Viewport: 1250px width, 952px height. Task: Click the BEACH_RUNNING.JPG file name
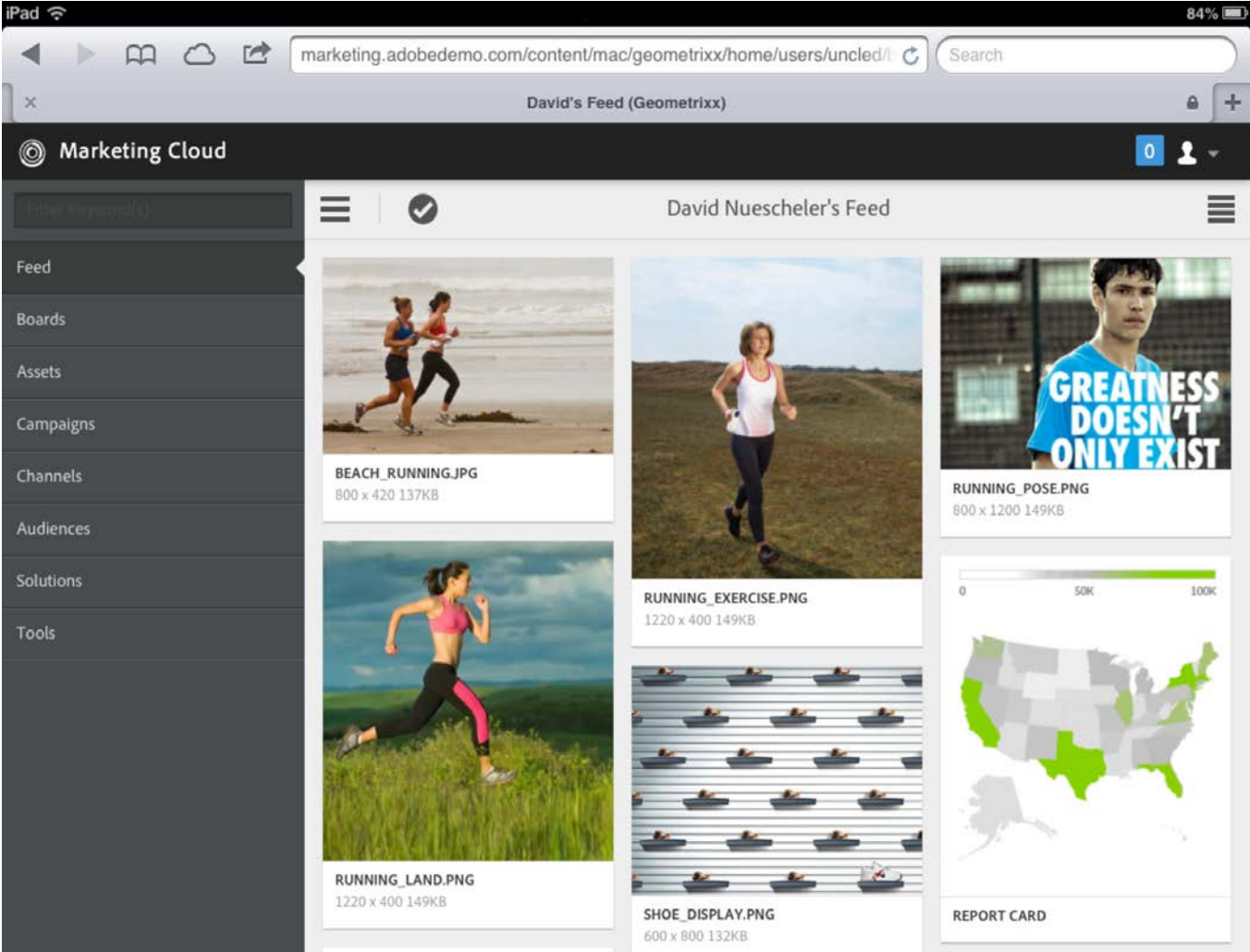tap(406, 473)
